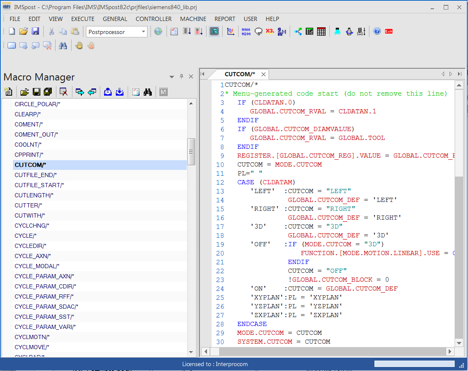
Task: Open the EDIT menu
Action: [x=34, y=19]
